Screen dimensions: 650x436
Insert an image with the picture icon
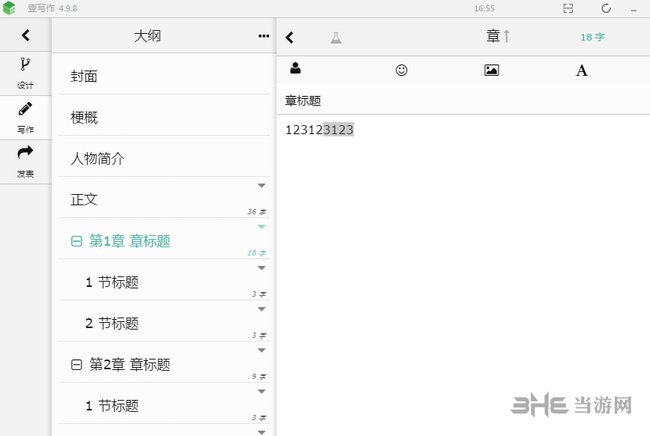(x=491, y=70)
